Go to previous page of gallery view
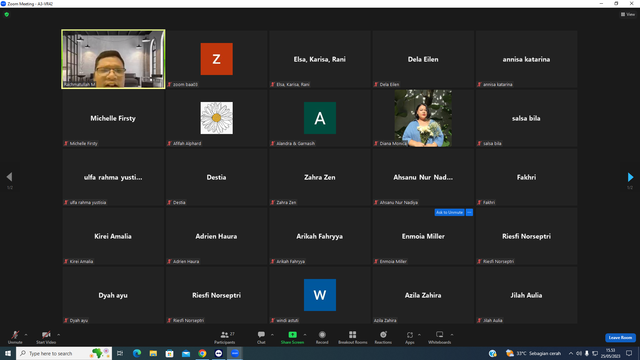The image size is (640, 360). [x=9, y=177]
